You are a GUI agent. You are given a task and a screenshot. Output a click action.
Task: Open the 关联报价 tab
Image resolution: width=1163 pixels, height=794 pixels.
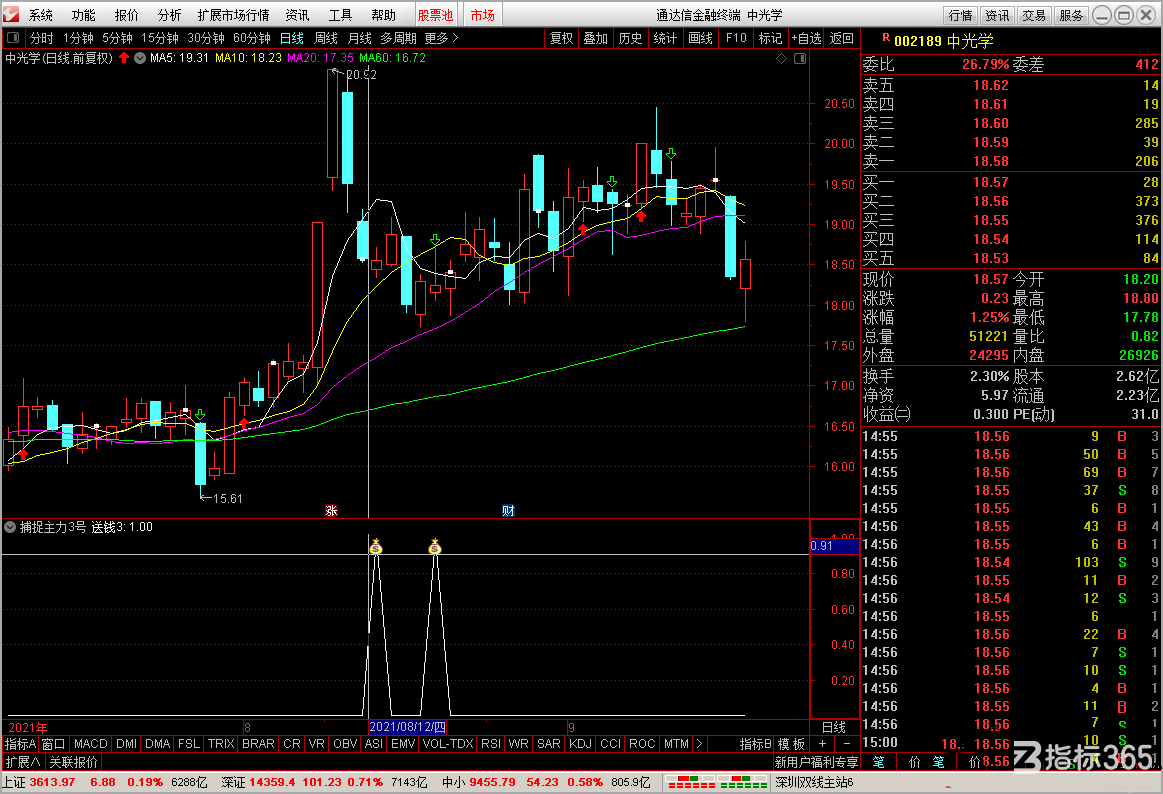point(73,762)
